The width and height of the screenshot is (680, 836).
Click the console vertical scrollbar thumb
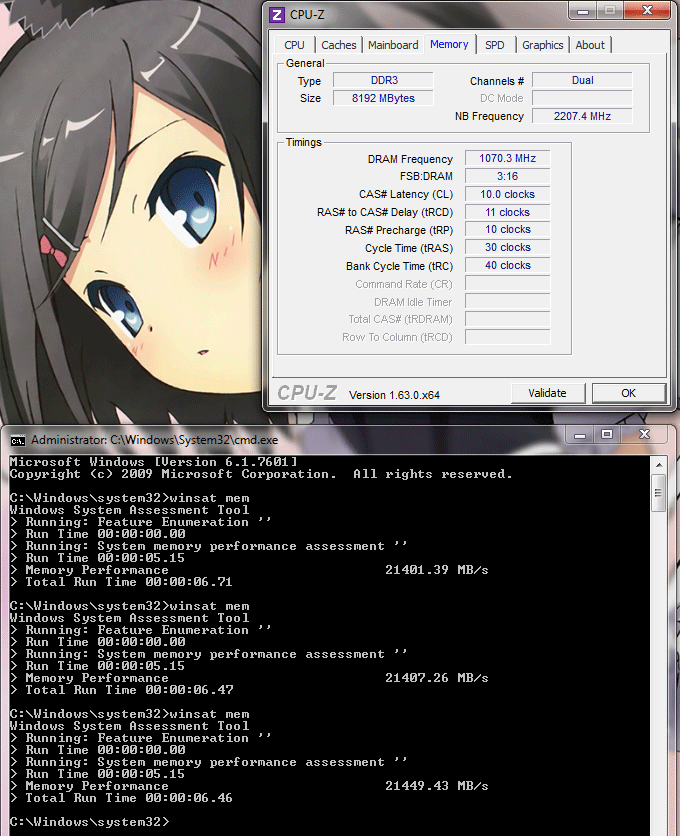coord(659,492)
